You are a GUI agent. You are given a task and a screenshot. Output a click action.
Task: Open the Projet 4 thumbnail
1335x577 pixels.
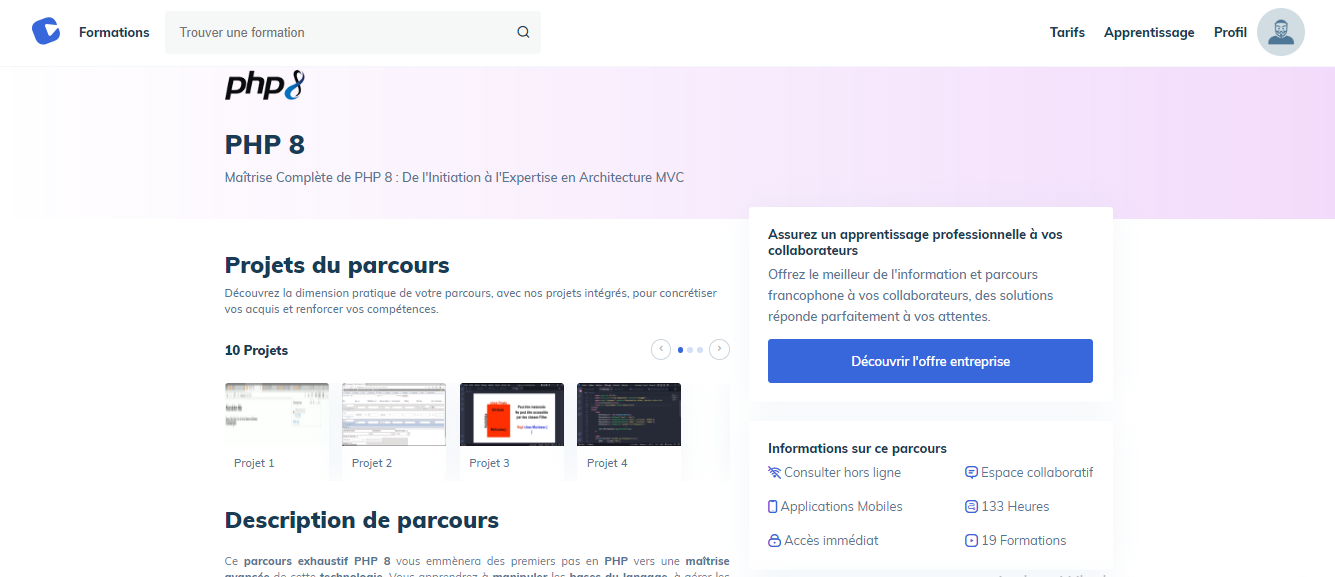(x=629, y=414)
